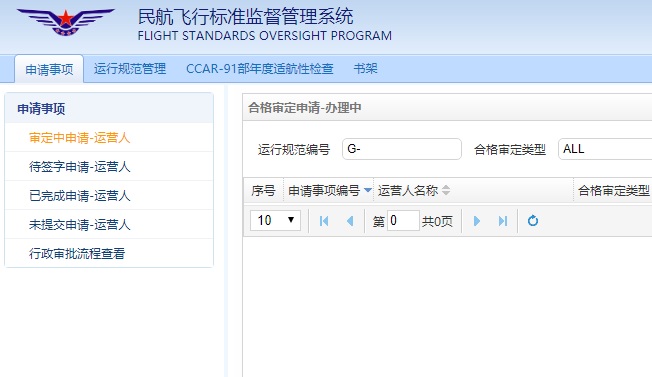Open 行政审批流程查看 in sidebar
This screenshot has height=377, width=652.
[109, 253]
